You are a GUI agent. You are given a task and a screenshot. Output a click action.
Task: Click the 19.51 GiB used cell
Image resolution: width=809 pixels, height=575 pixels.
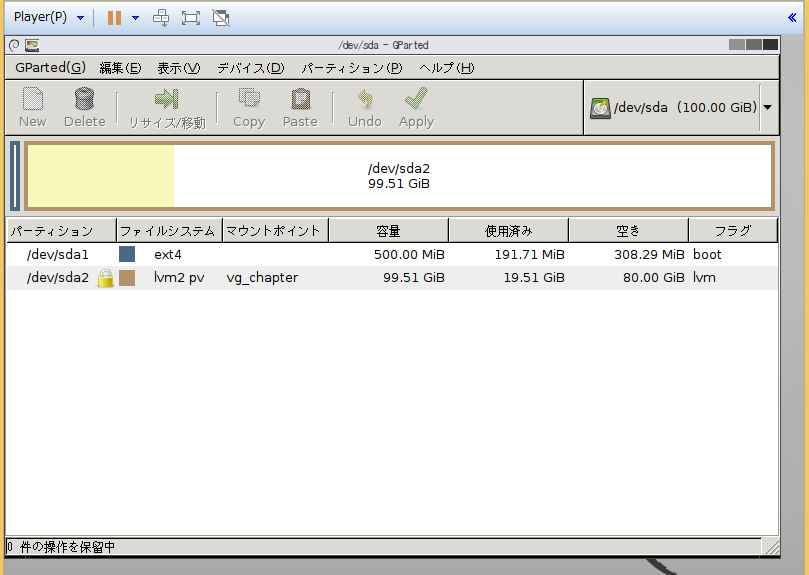[x=534, y=278]
